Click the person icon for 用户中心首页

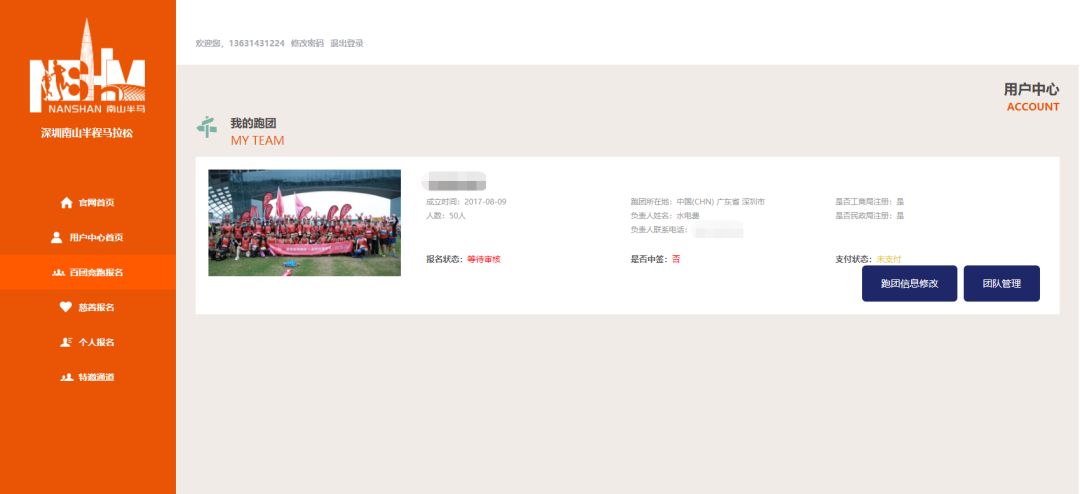(56, 237)
